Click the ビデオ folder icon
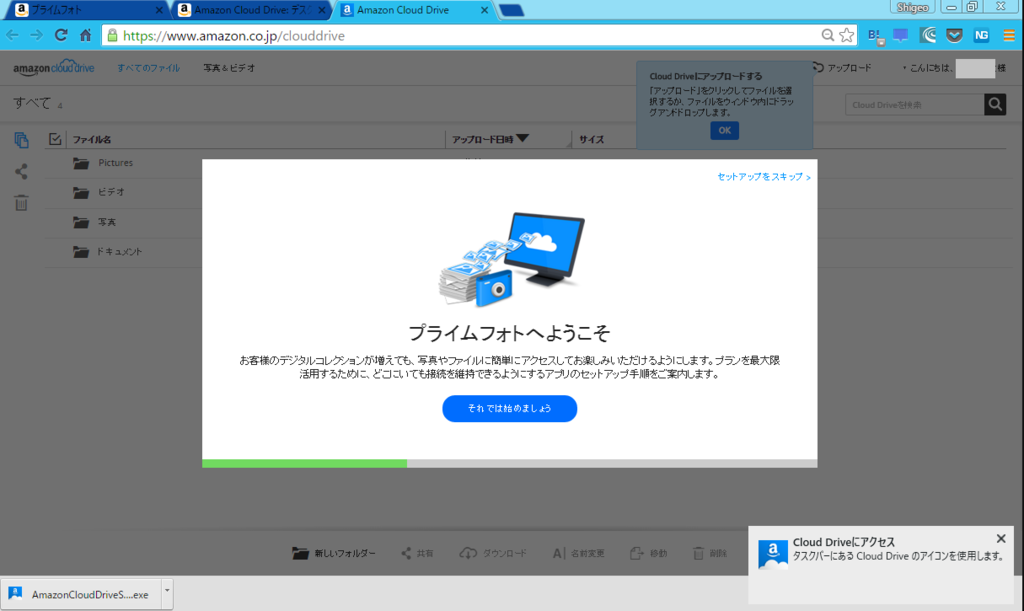This screenshot has height=611, width=1024. point(81,192)
